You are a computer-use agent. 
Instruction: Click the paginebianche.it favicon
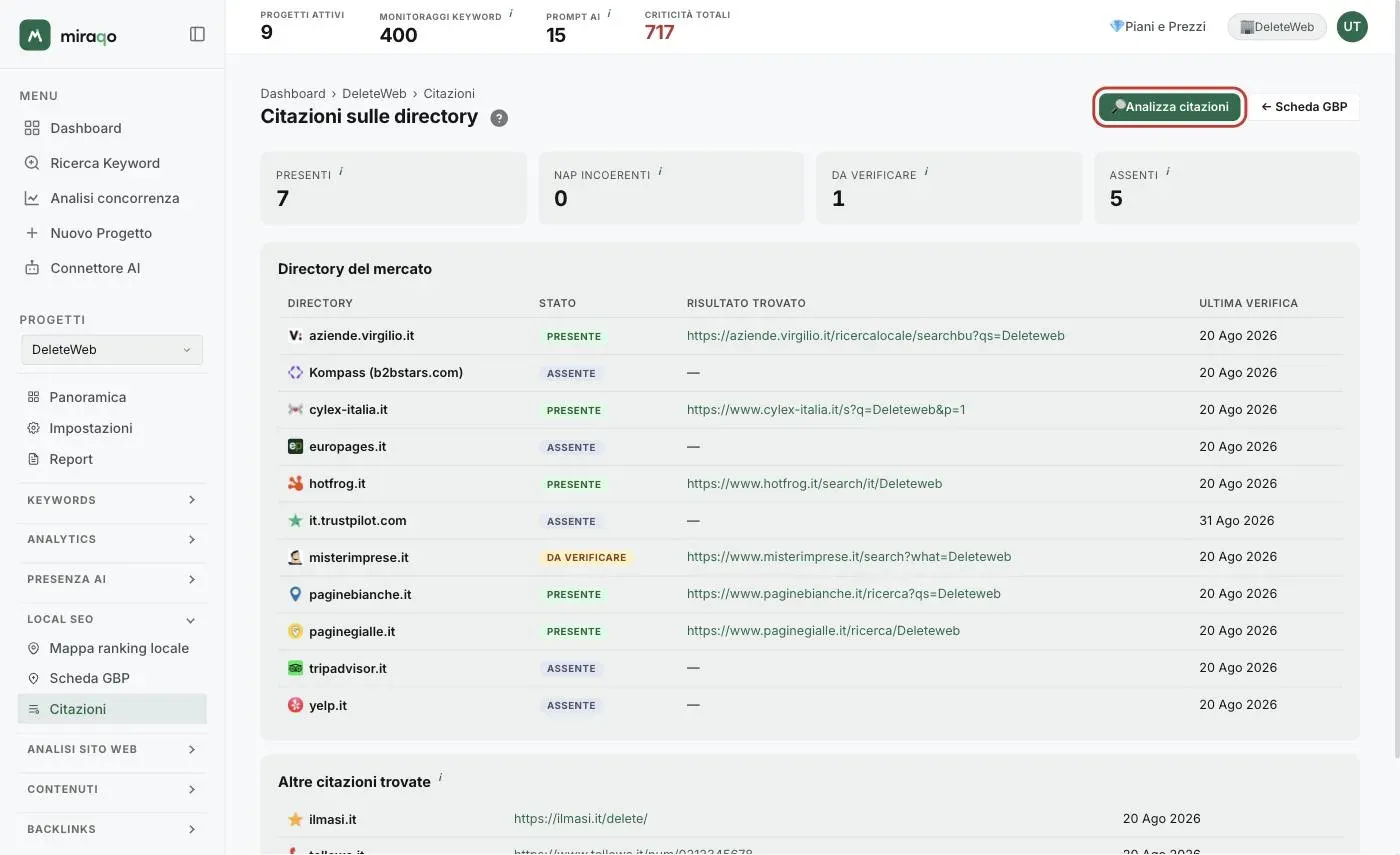[295, 594]
